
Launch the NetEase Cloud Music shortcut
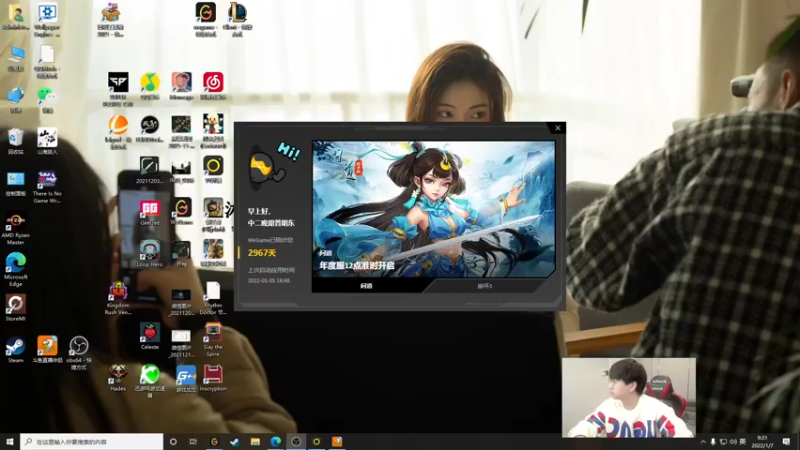coord(213,86)
